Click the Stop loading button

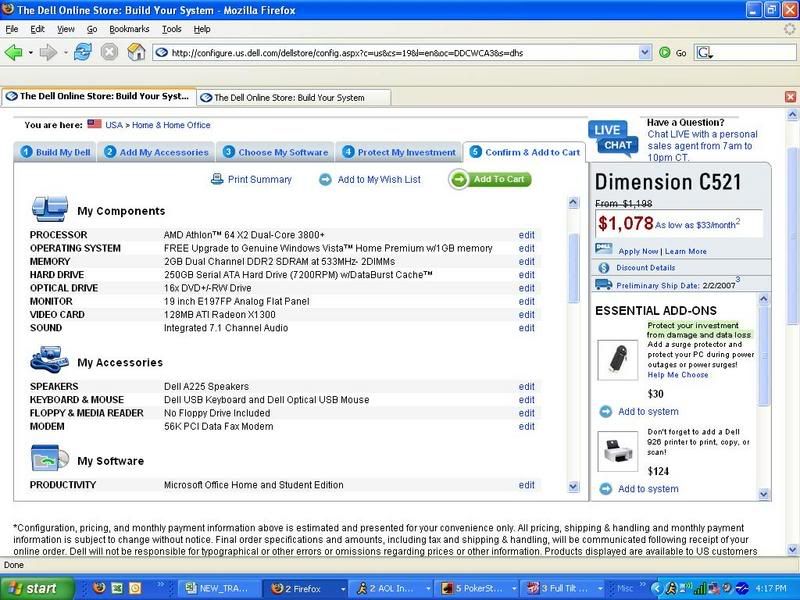click(x=109, y=52)
